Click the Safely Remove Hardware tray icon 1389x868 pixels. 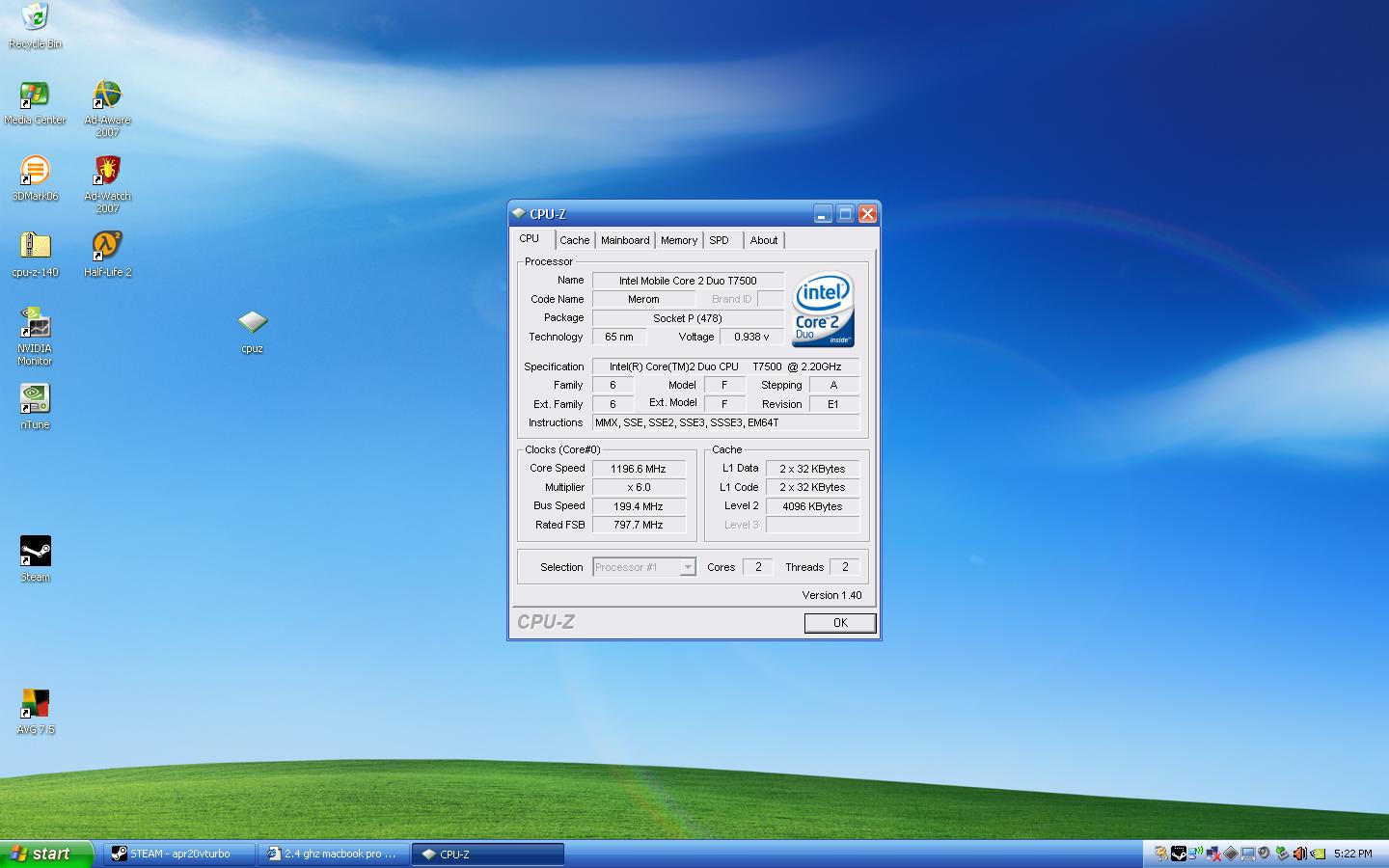coord(1283,854)
